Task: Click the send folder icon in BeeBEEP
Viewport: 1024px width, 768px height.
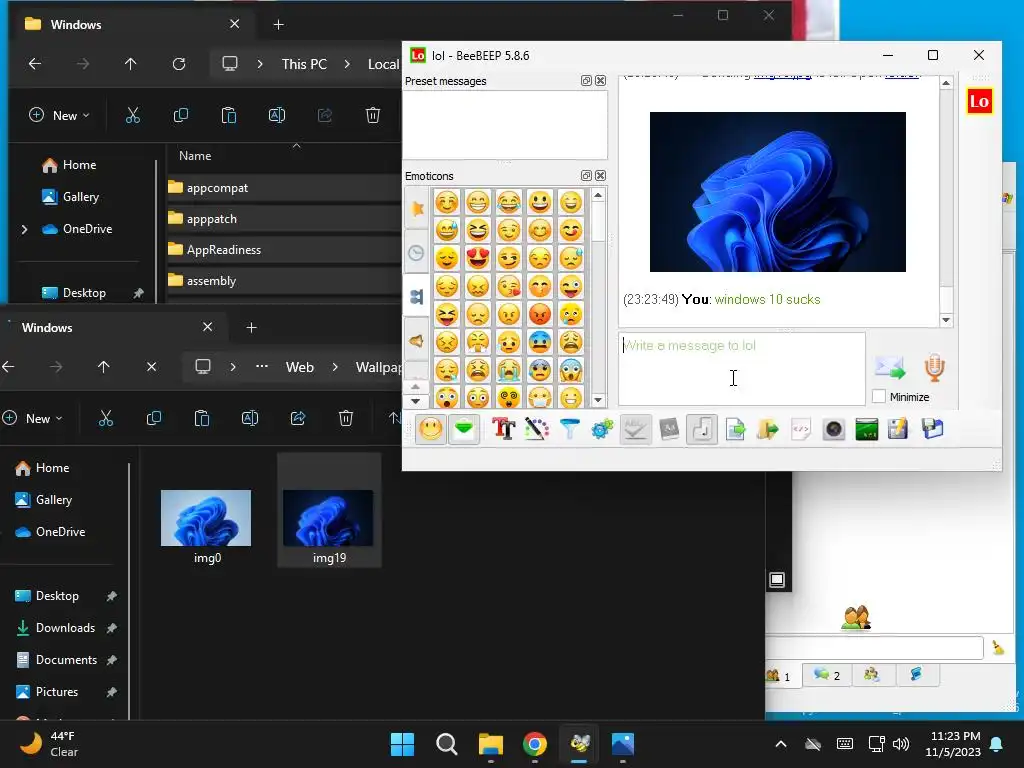Action: [x=768, y=429]
